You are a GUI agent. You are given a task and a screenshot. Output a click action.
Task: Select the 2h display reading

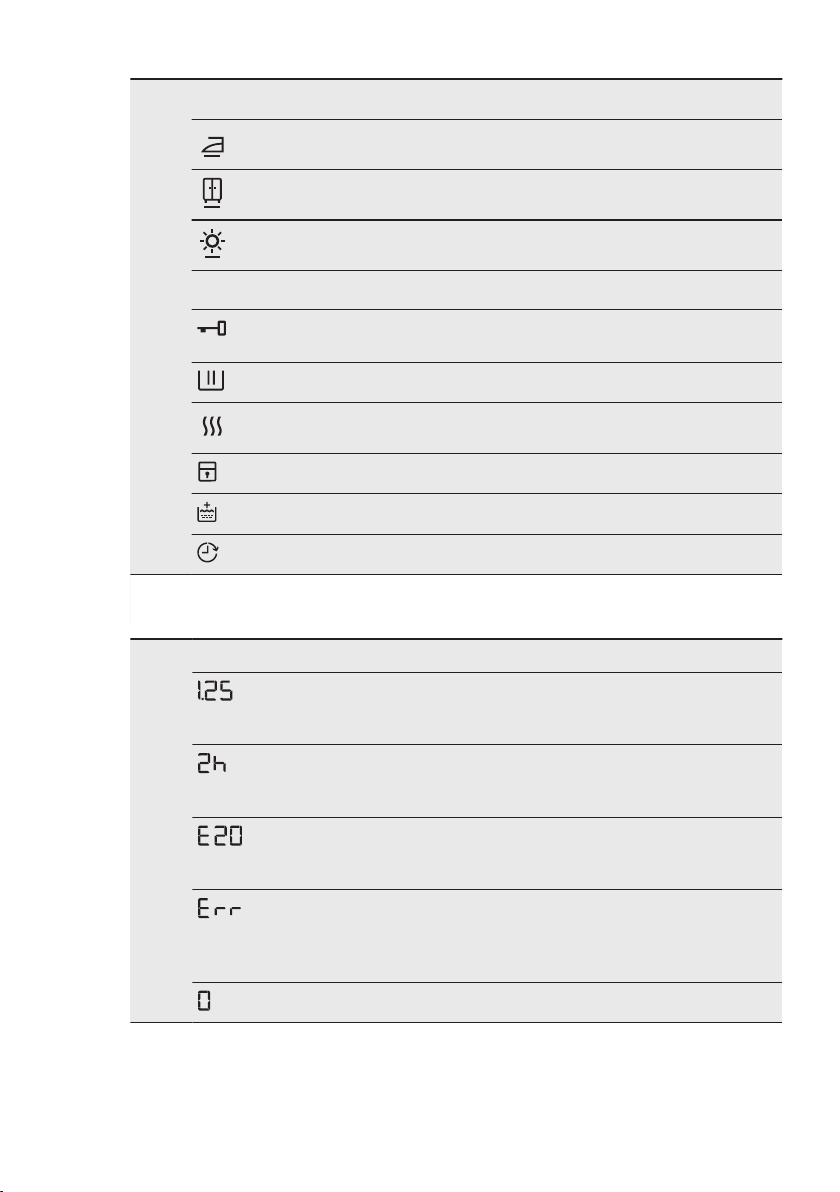coord(212,763)
